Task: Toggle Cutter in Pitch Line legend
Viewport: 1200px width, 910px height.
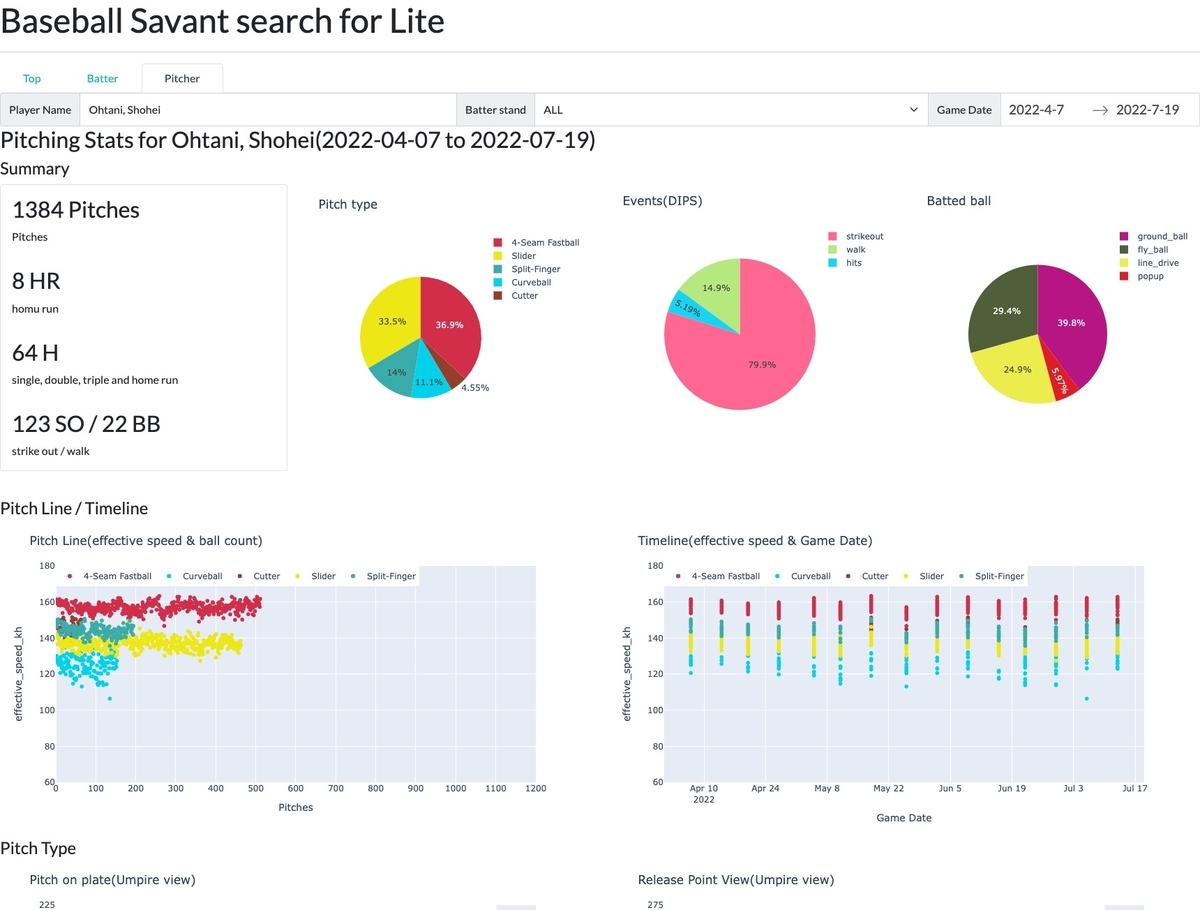Action: [257, 576]
